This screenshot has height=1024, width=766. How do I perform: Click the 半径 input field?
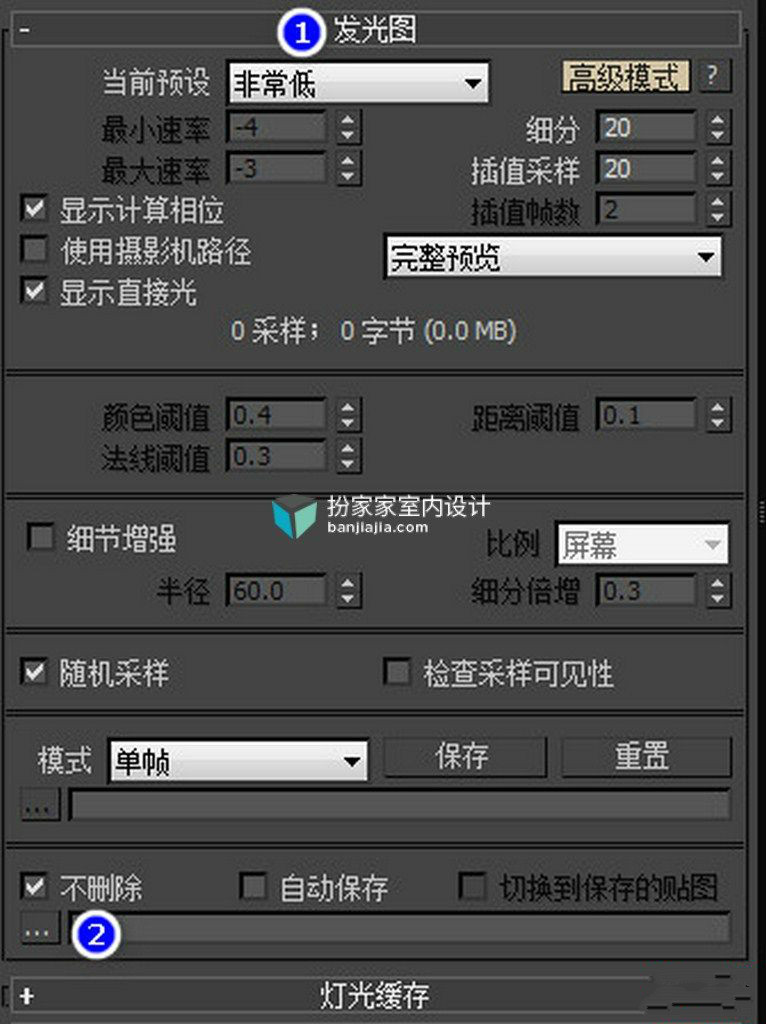277,591
